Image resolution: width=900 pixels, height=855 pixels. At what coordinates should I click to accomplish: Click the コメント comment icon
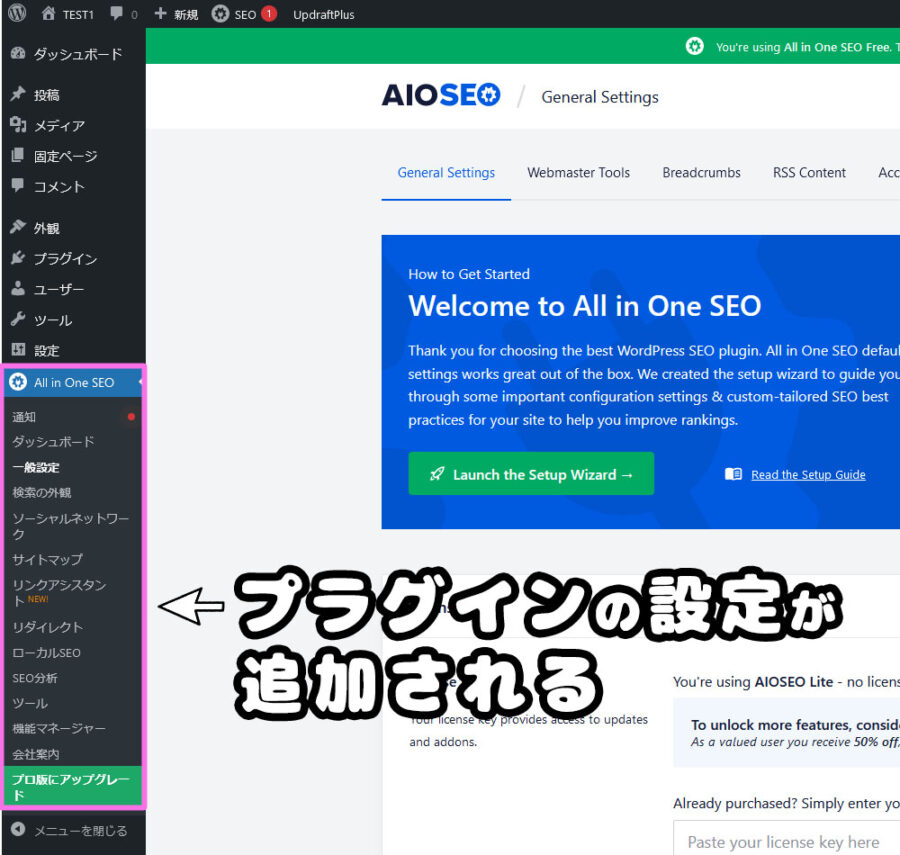click(x=18, y=185)
